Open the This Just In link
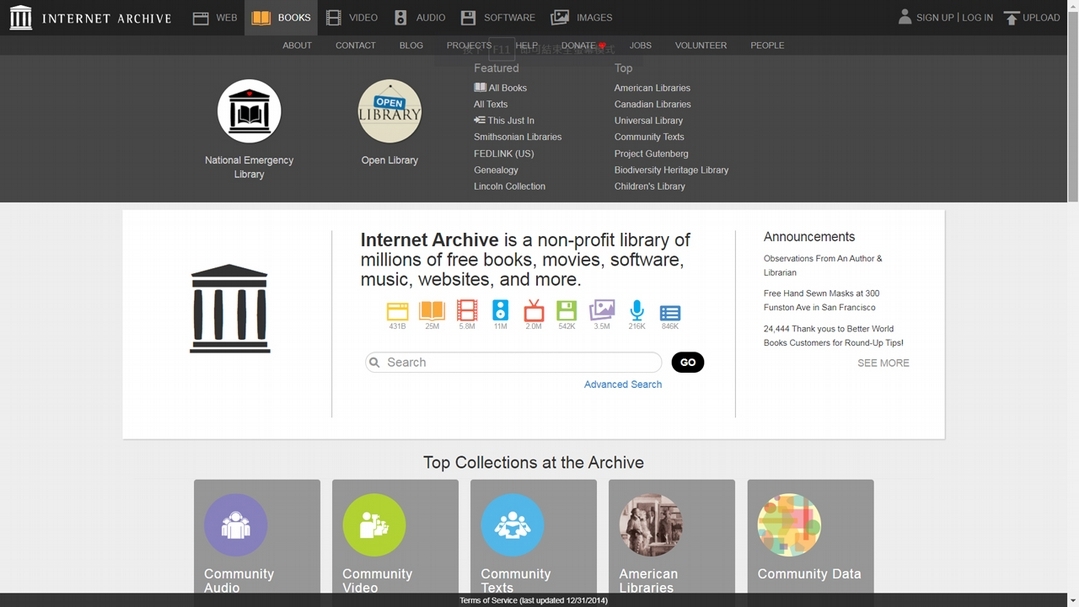 504,120
